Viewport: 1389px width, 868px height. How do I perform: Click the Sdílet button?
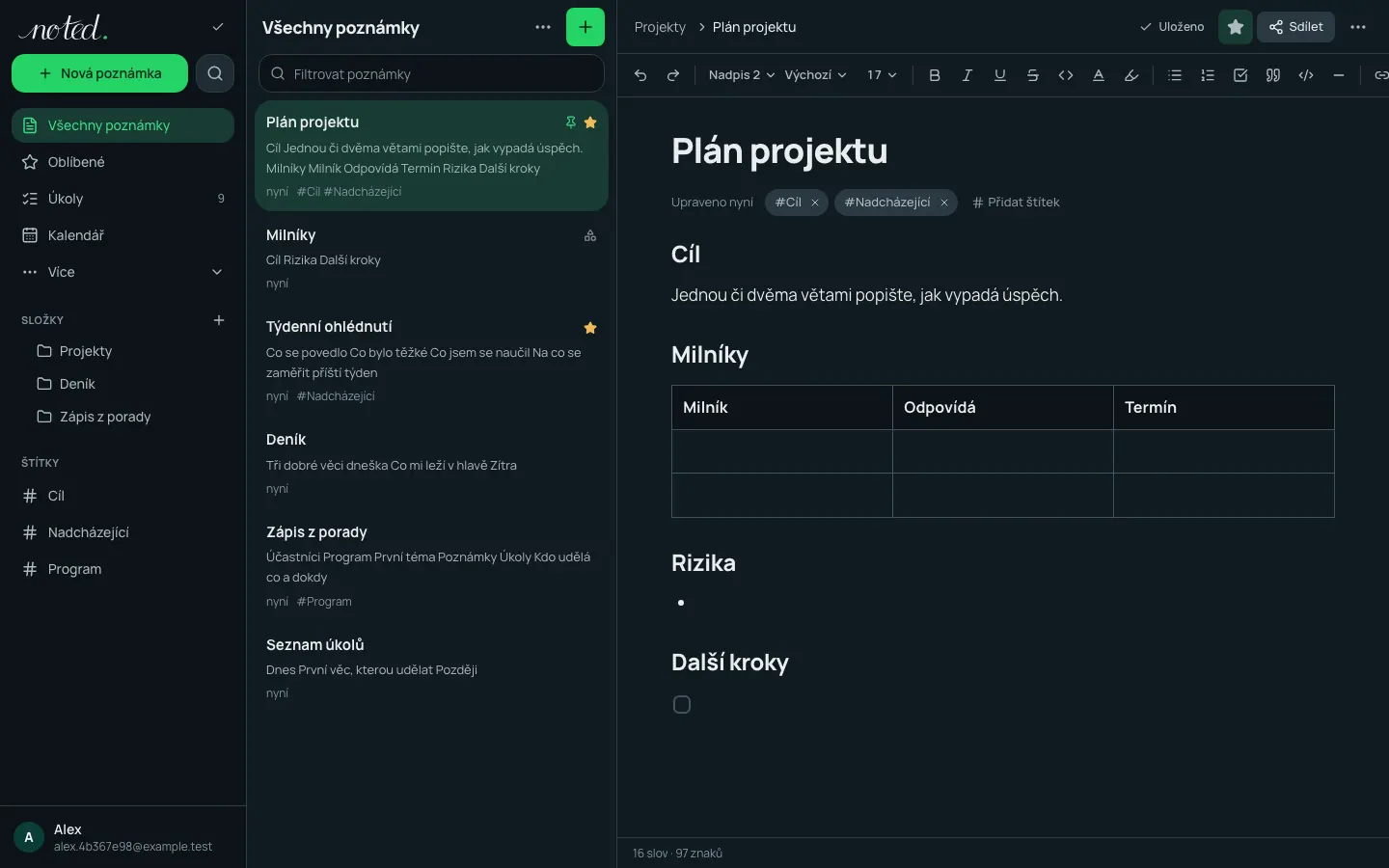pos(1295,27)
